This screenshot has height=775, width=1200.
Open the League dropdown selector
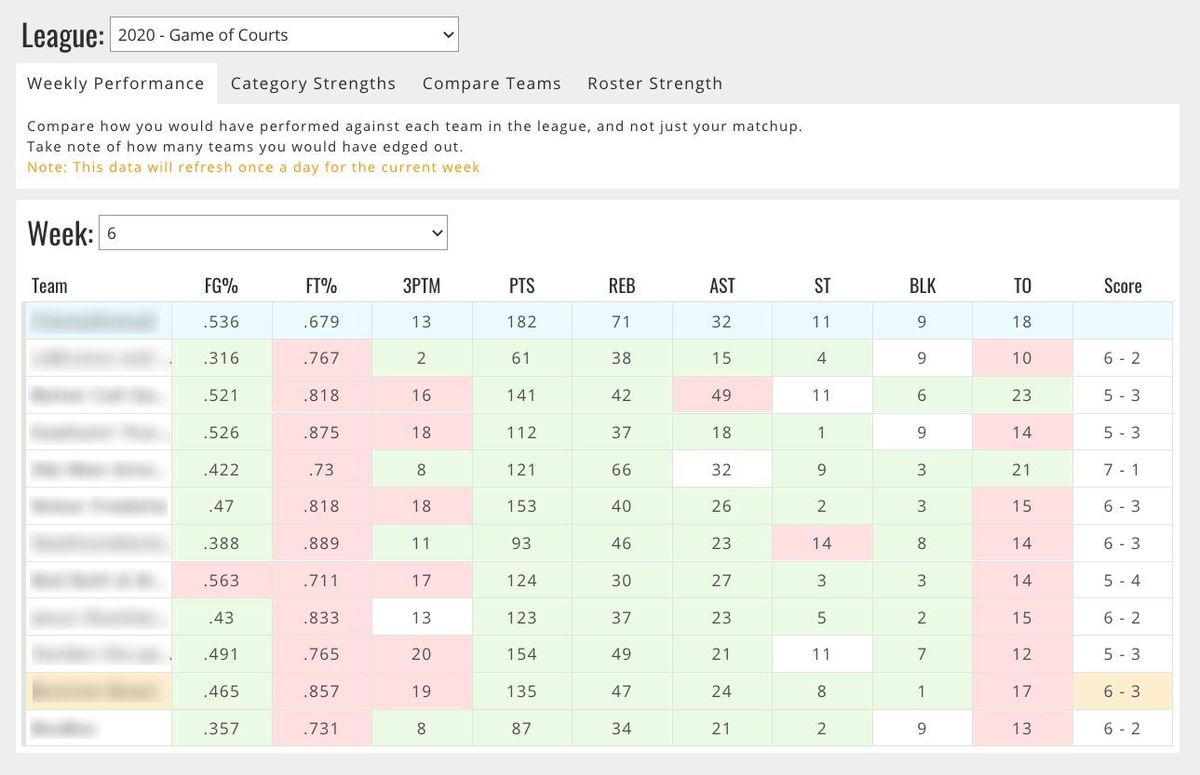(283, 35)
